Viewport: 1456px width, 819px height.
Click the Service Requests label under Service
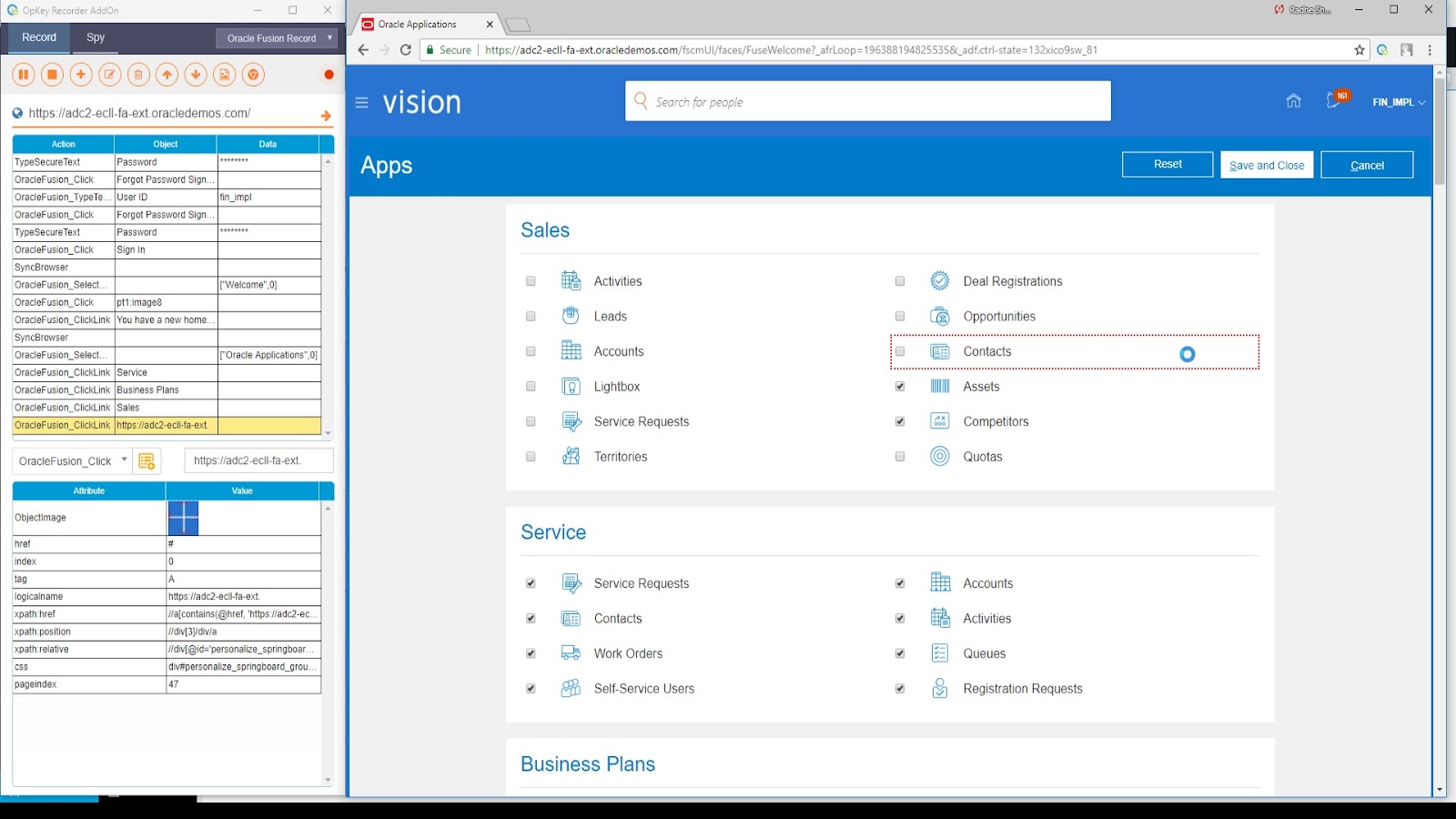(x=642, y=583)
